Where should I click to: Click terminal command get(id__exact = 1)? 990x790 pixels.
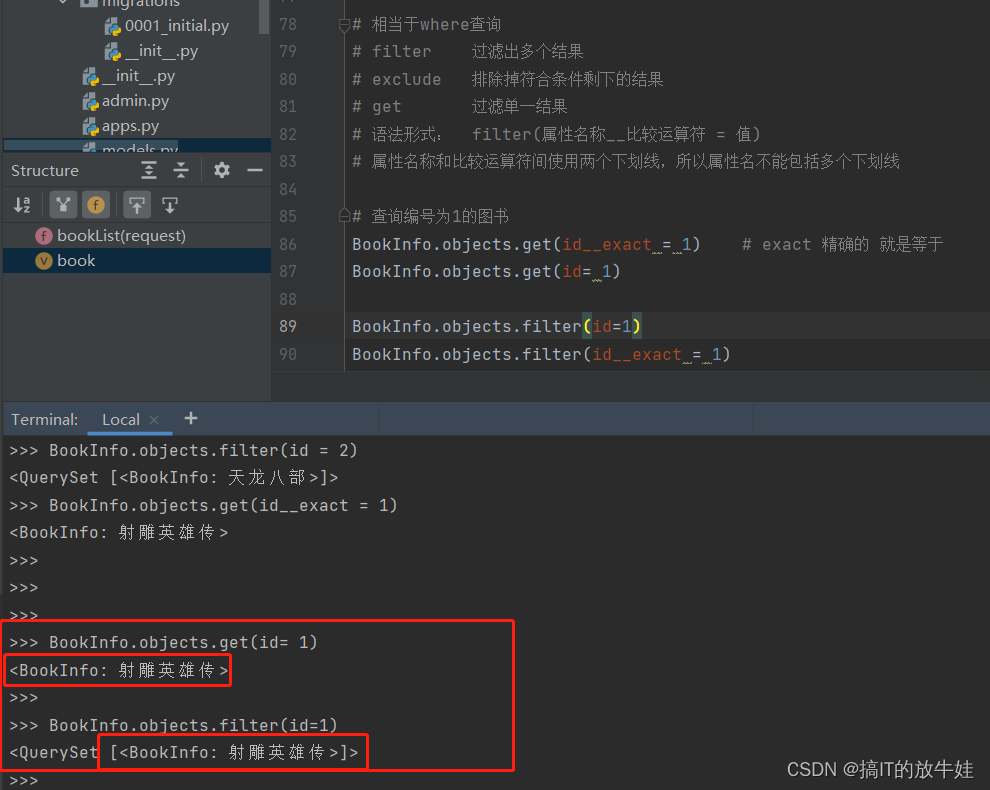click(224, 506)
